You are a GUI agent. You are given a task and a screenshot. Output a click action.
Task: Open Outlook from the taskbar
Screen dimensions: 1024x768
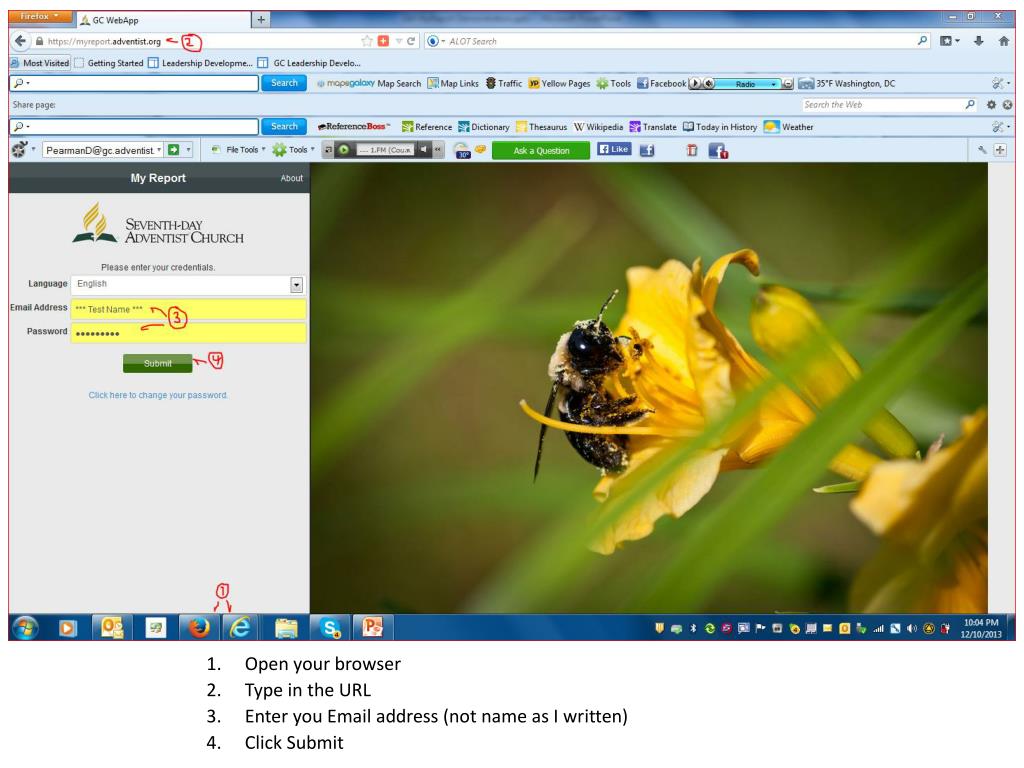tap(112, 628)
